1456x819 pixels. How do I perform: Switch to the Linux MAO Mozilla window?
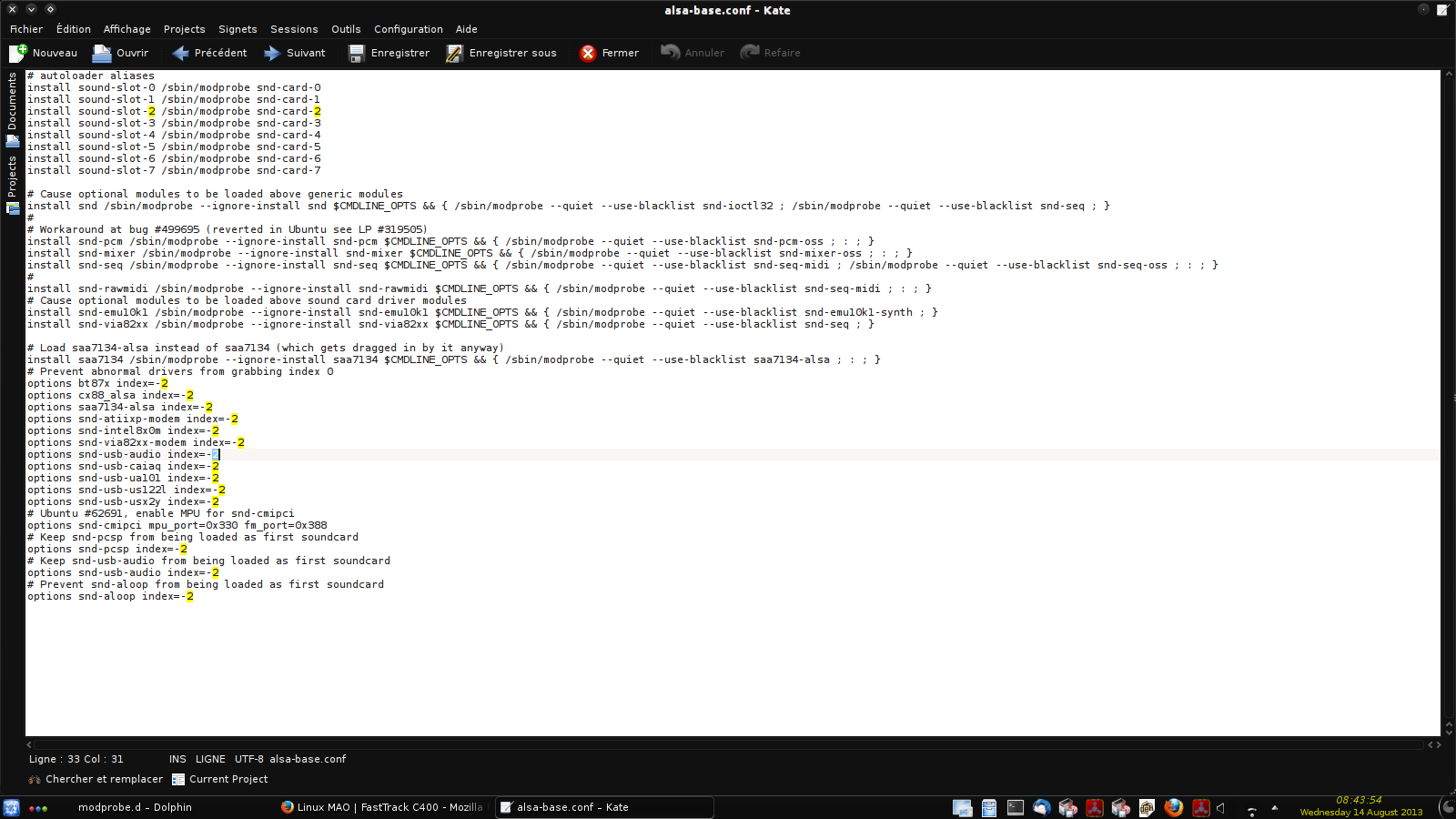[382, 807]
